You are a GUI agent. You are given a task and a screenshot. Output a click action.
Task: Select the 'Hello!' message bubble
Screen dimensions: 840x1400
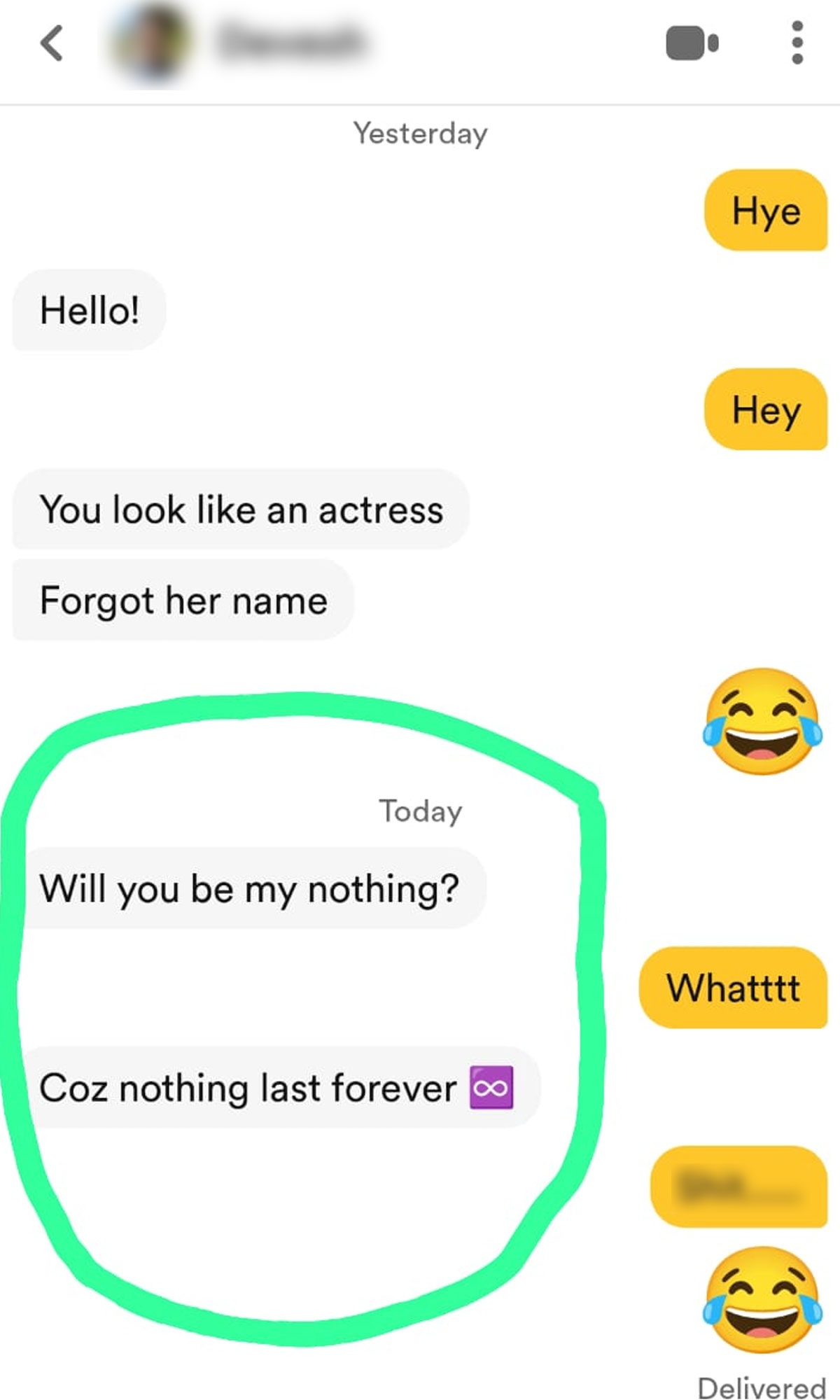90,310
